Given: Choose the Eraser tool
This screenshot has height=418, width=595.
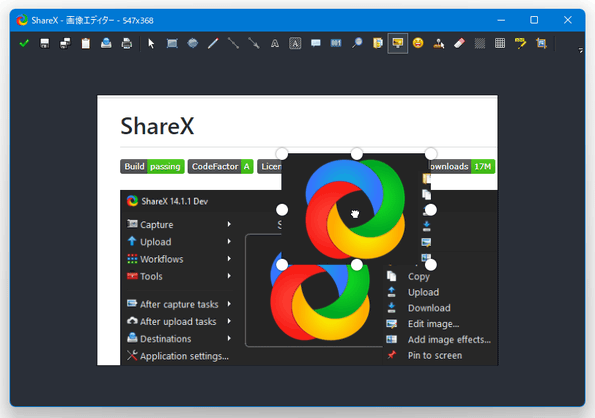Looking at the screenshot, I should click(459, 43).
